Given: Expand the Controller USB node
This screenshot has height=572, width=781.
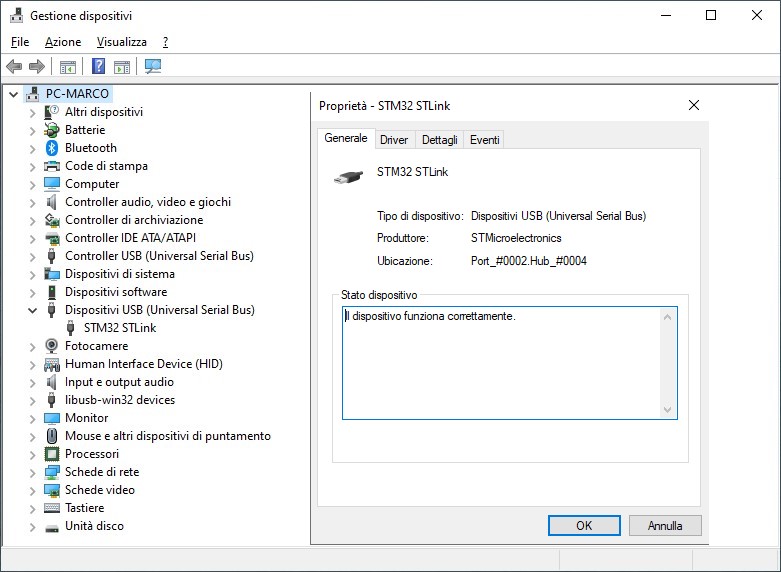Looking at the screenshot, I should (32, 257).
